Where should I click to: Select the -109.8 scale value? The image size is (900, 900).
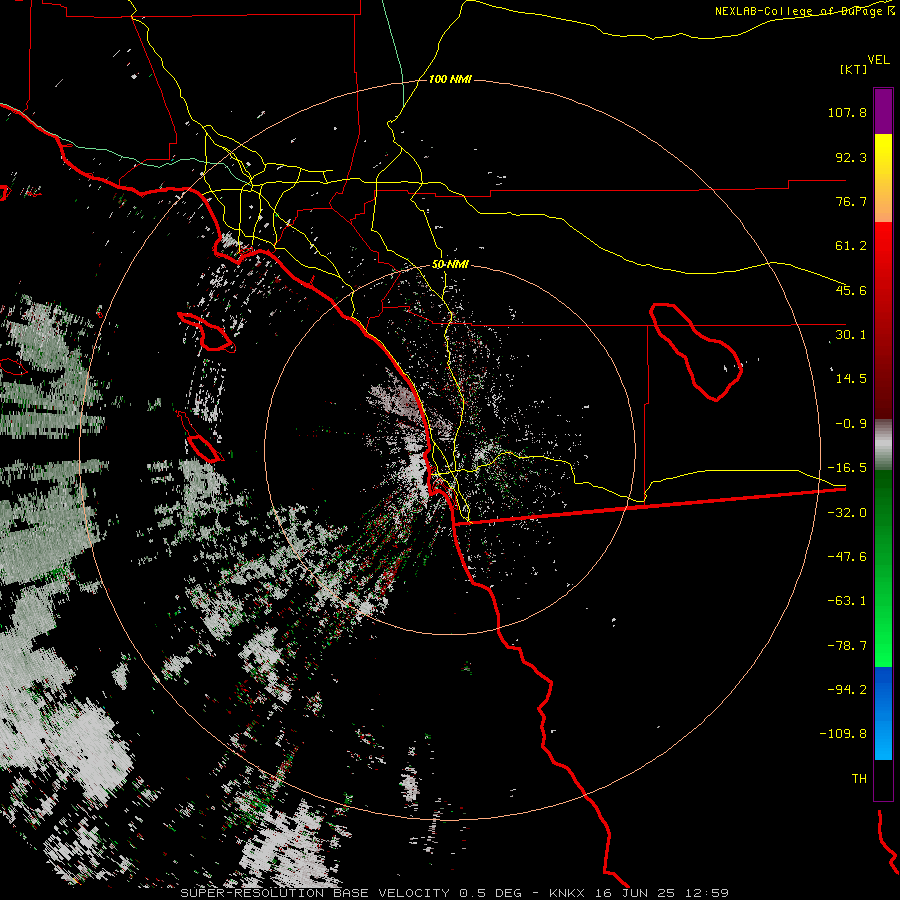point(843,733)
